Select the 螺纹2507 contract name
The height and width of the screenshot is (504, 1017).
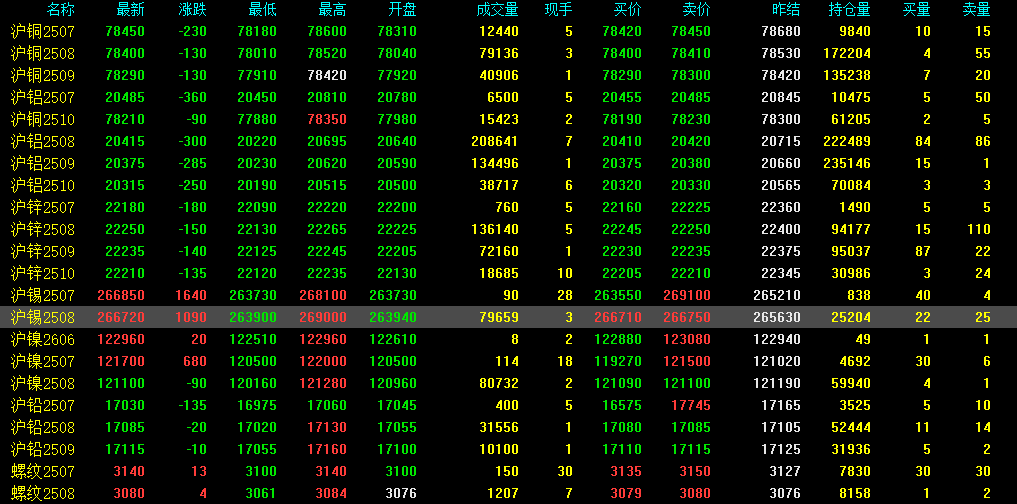click(x=43, y=472)
